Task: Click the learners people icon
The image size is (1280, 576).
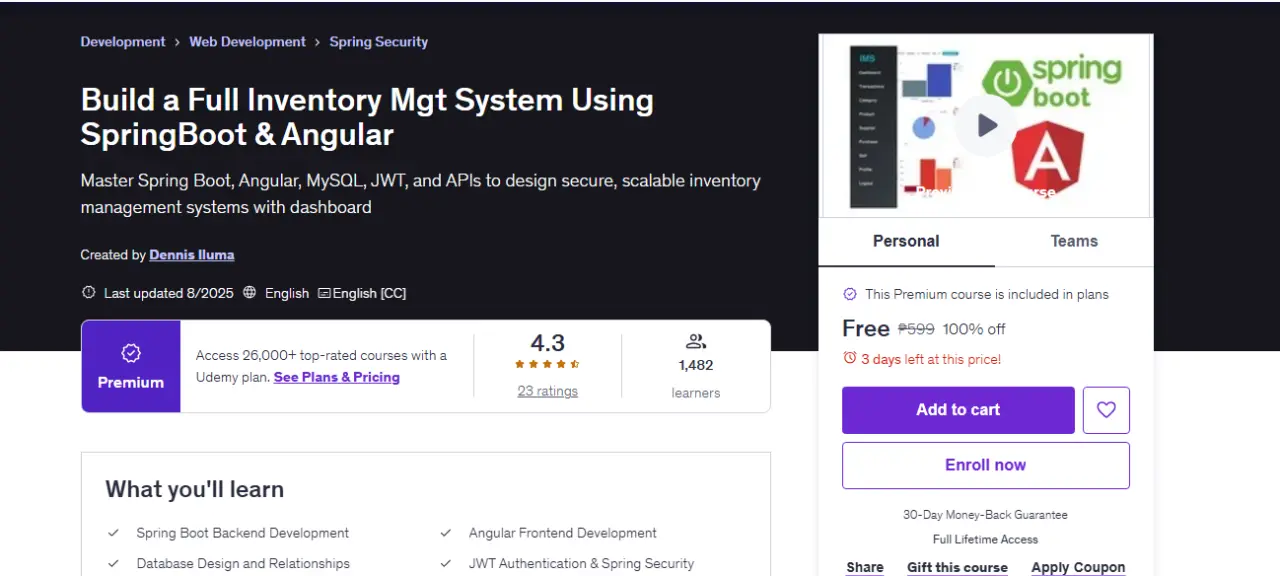Action: click(696, 341)
